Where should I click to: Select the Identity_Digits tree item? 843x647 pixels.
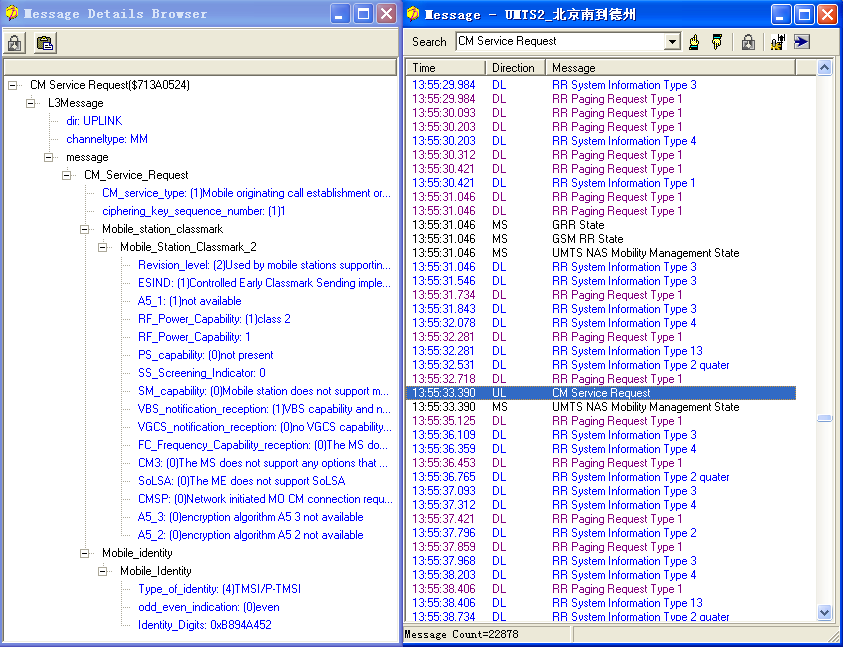point(204,625)
